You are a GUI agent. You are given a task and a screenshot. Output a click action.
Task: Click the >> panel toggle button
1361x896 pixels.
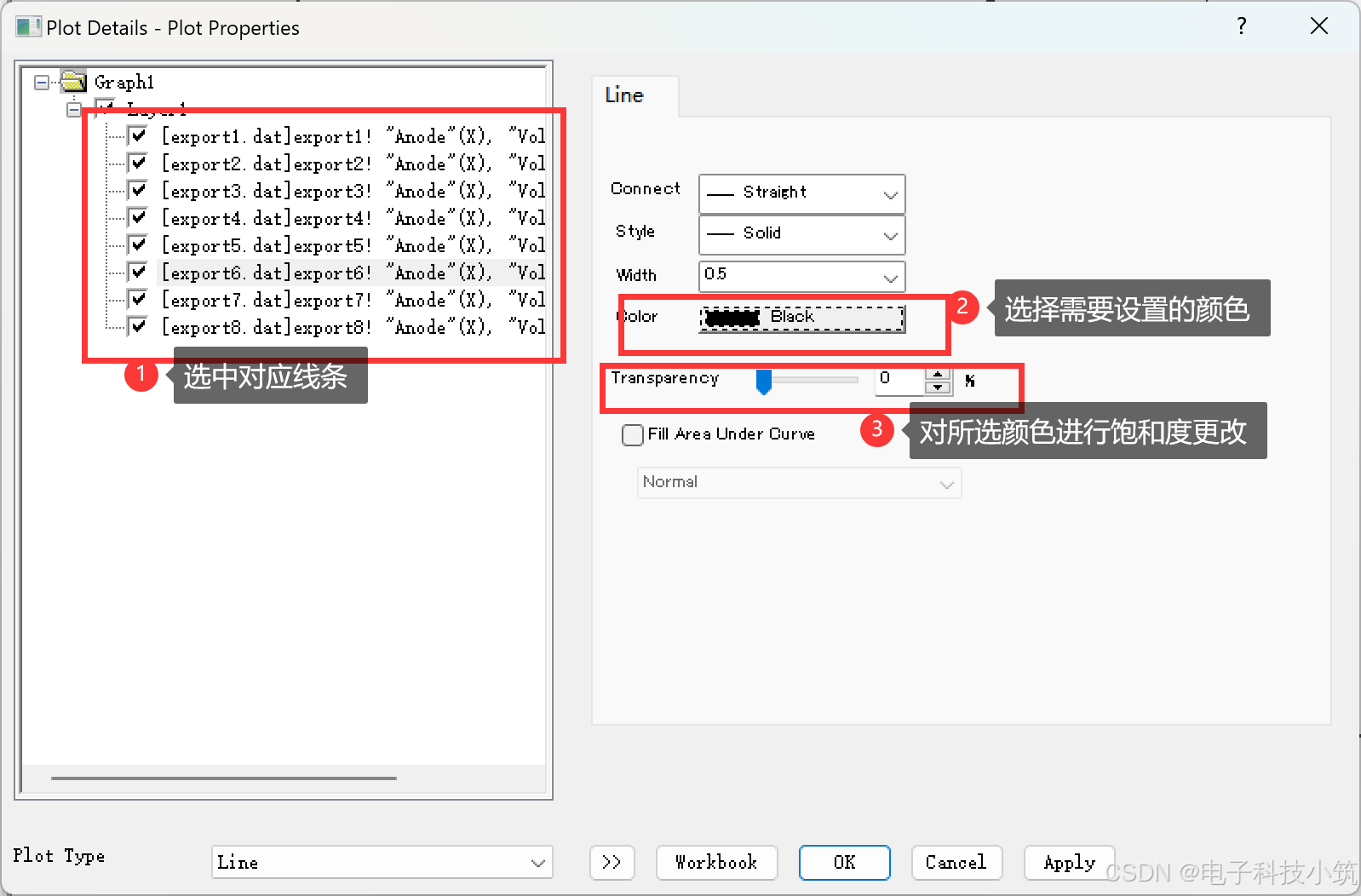[x=612, y=862]
